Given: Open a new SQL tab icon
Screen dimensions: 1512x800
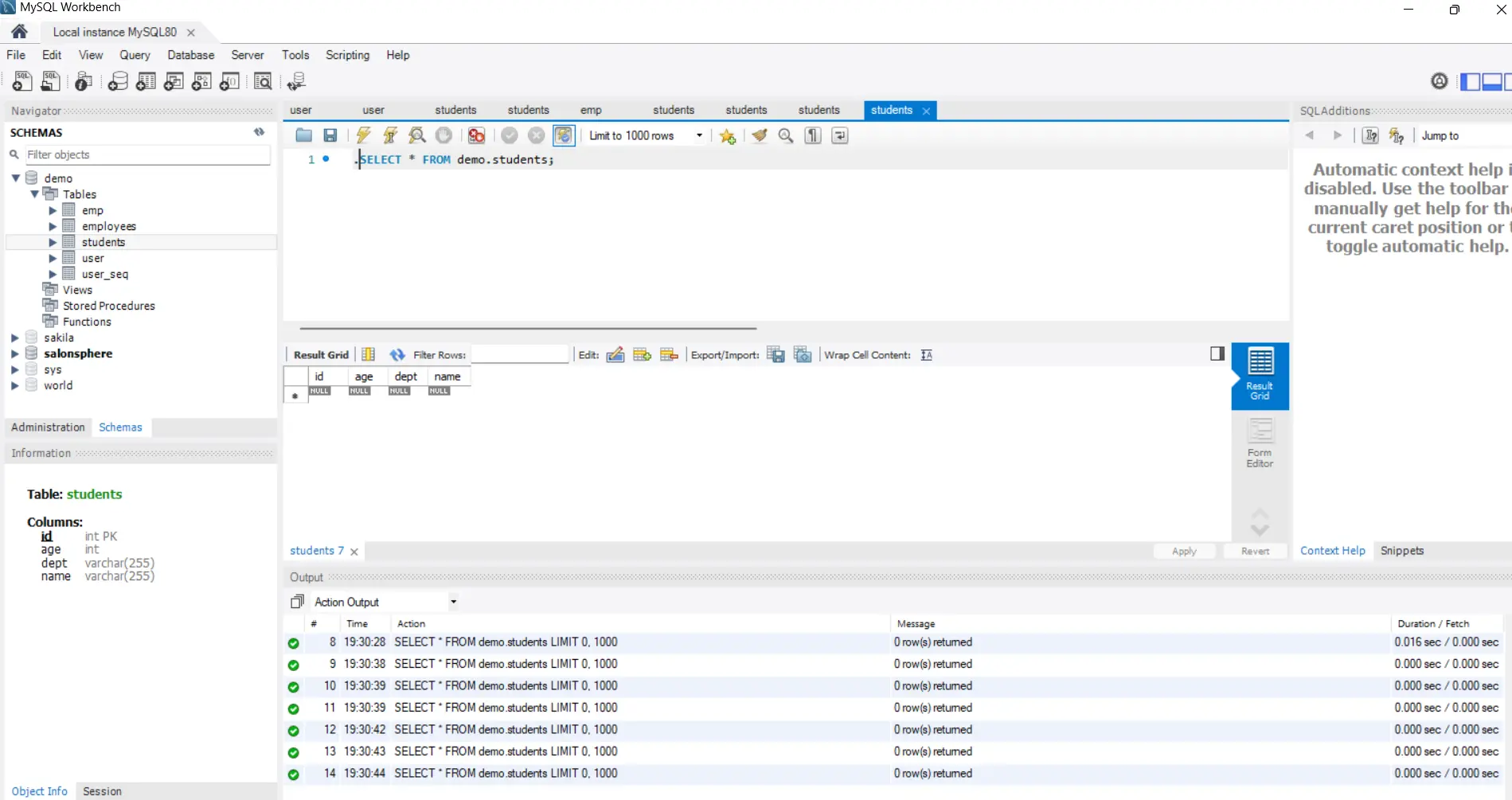Looking at the screenshot, I should coord(22,81).
